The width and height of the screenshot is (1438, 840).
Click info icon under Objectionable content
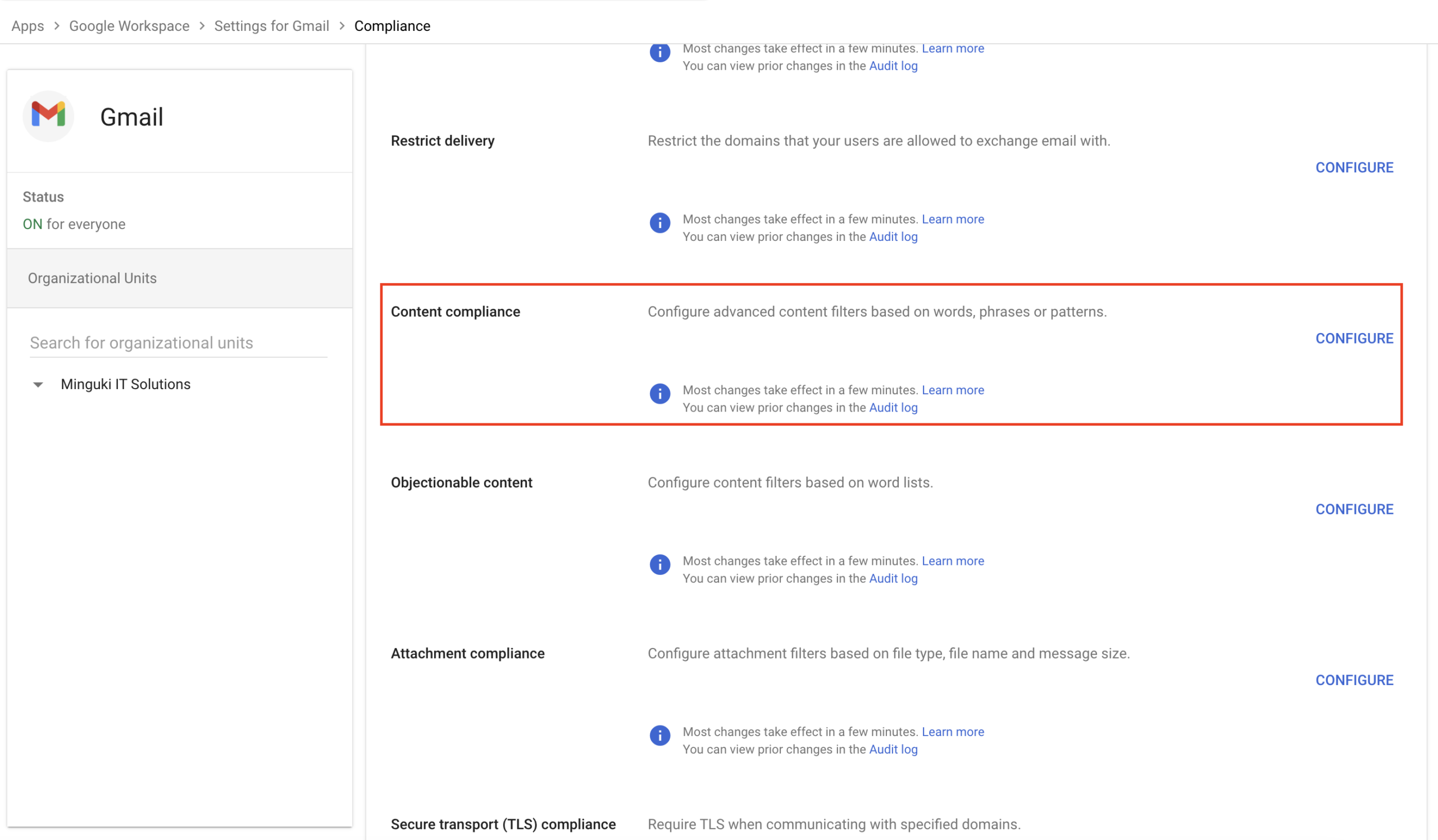[x=659, y=564]
